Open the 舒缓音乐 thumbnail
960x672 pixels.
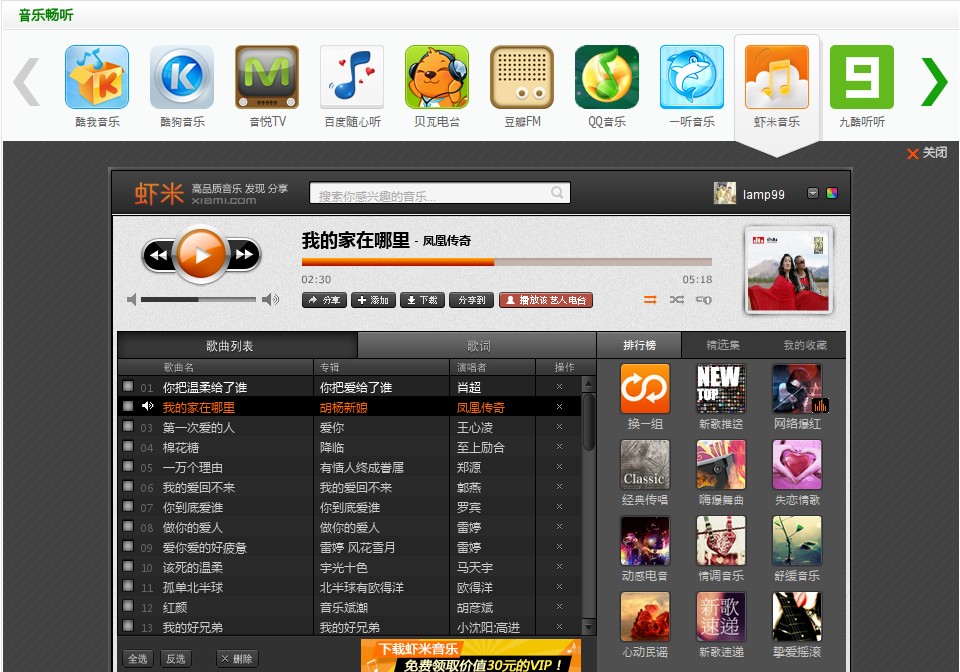[x=797, y=540]
